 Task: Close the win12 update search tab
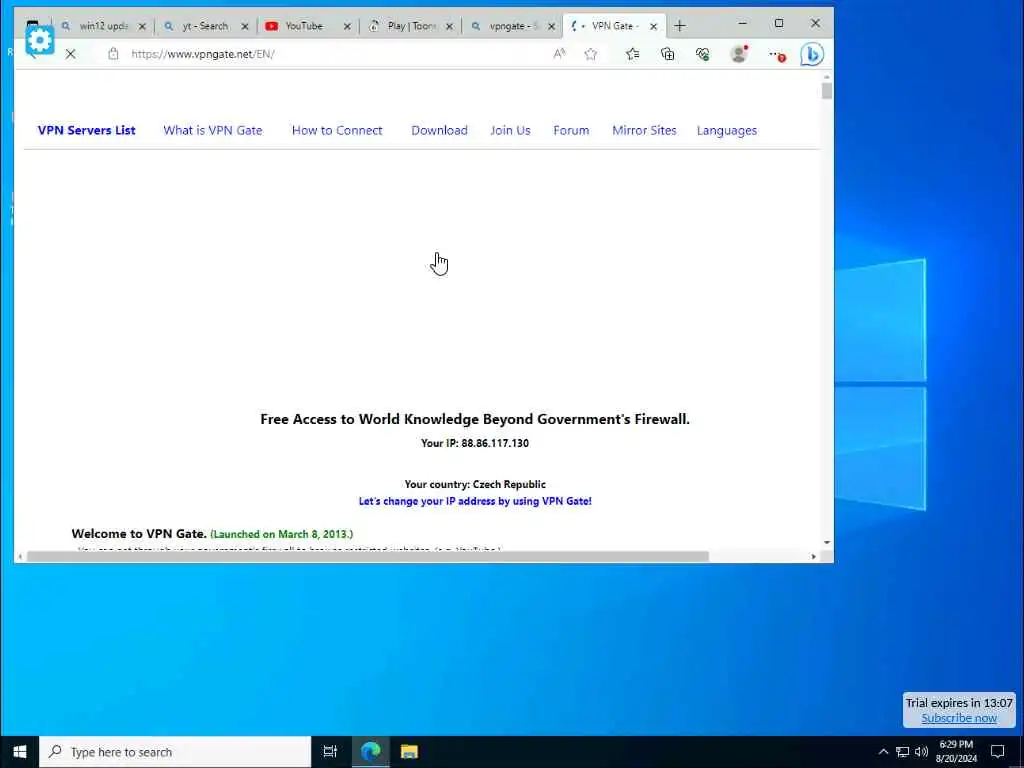[142, 26]
